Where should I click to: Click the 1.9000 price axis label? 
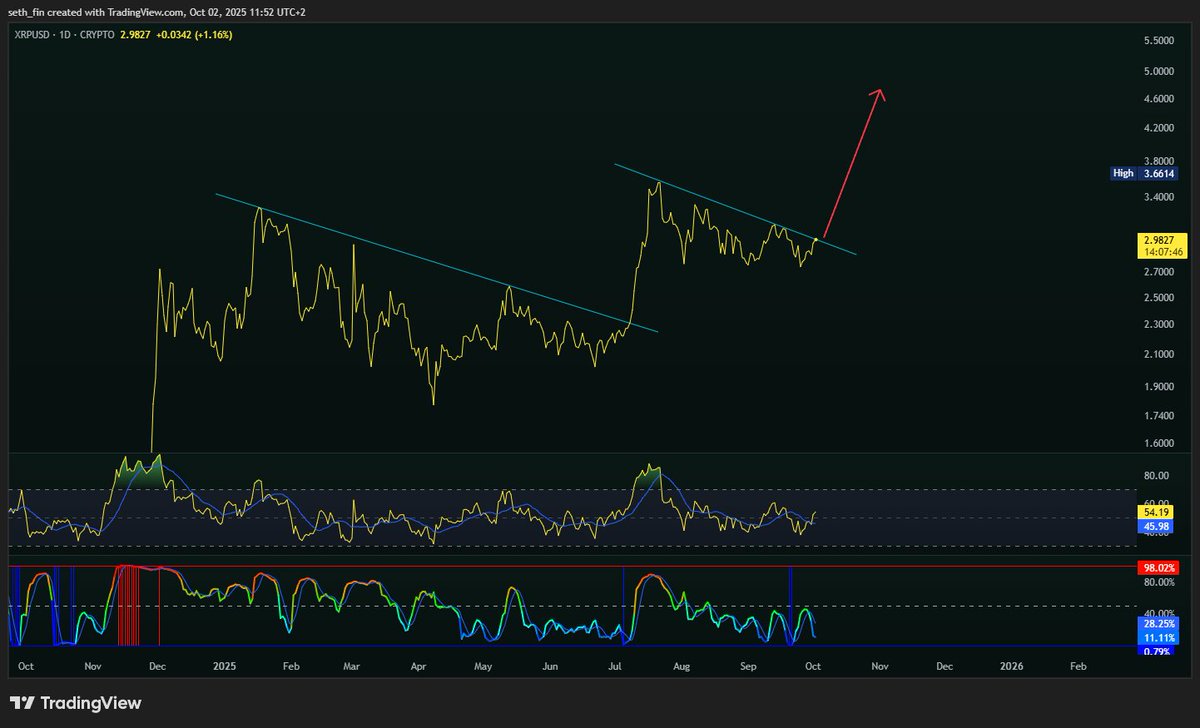click(x=1159, y=387)
